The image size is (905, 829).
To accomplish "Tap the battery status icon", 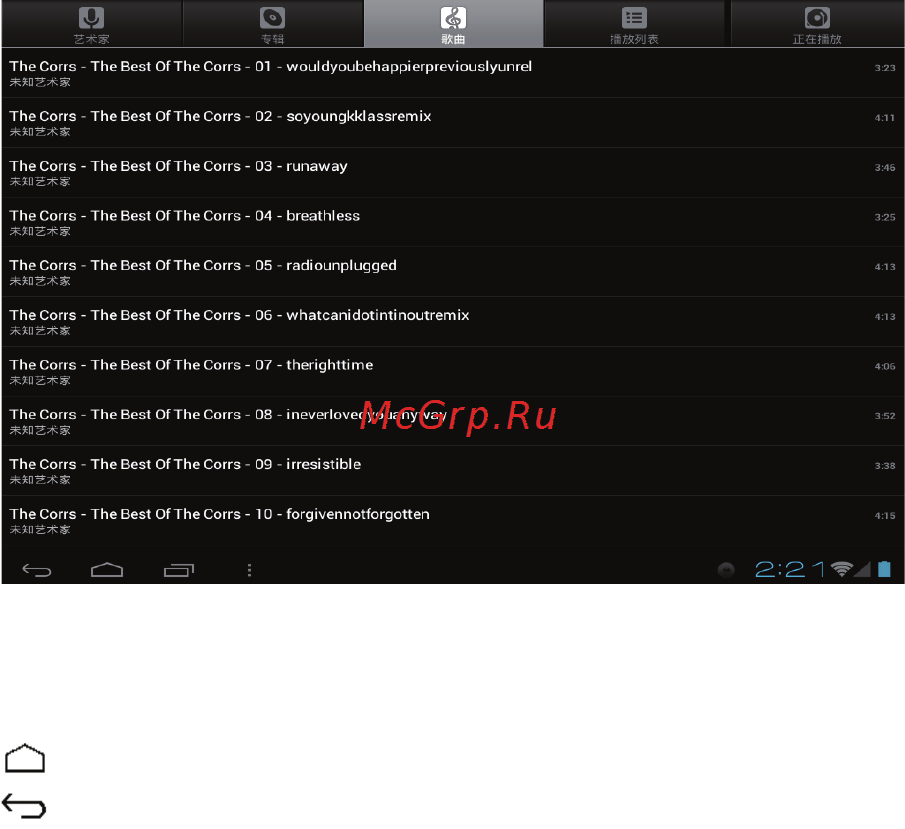I will 884,569.
